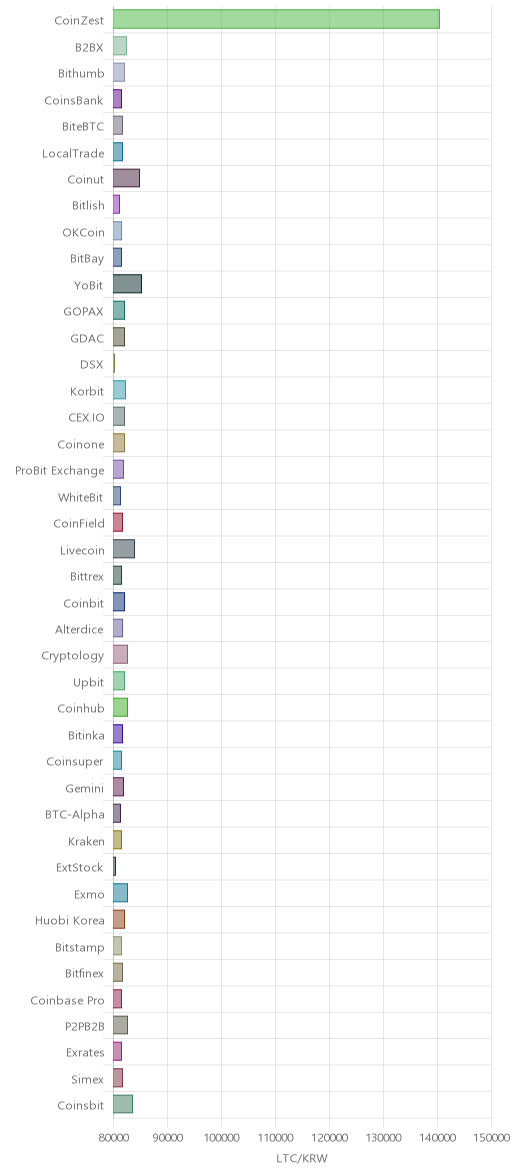The height and width of the screenshot is (1176, 512).
Task: Click the 100000 x-axis tick label
Action: coord(222,1137)
